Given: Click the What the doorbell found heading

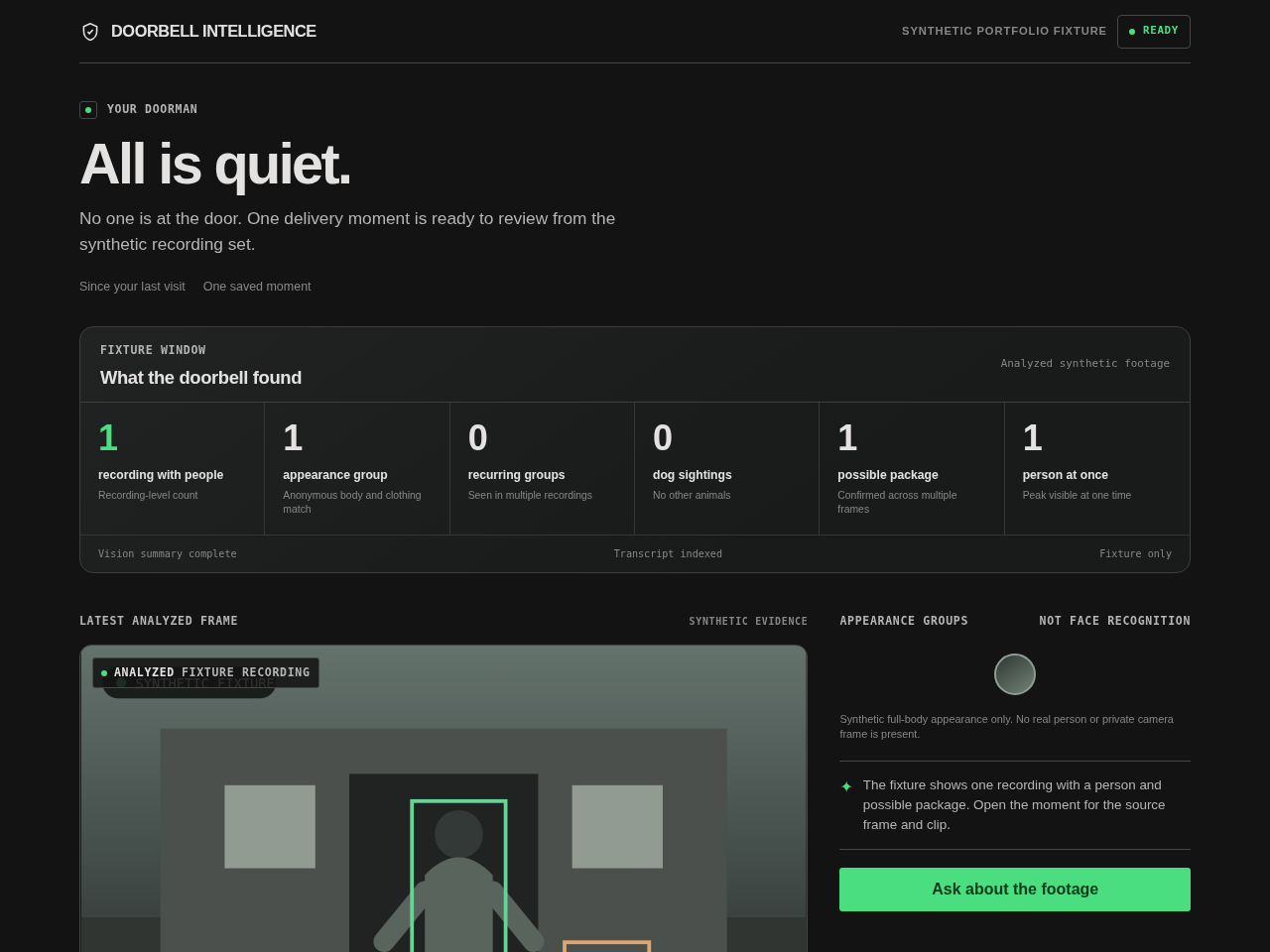Looking at the screenshot, I should 200,378.
